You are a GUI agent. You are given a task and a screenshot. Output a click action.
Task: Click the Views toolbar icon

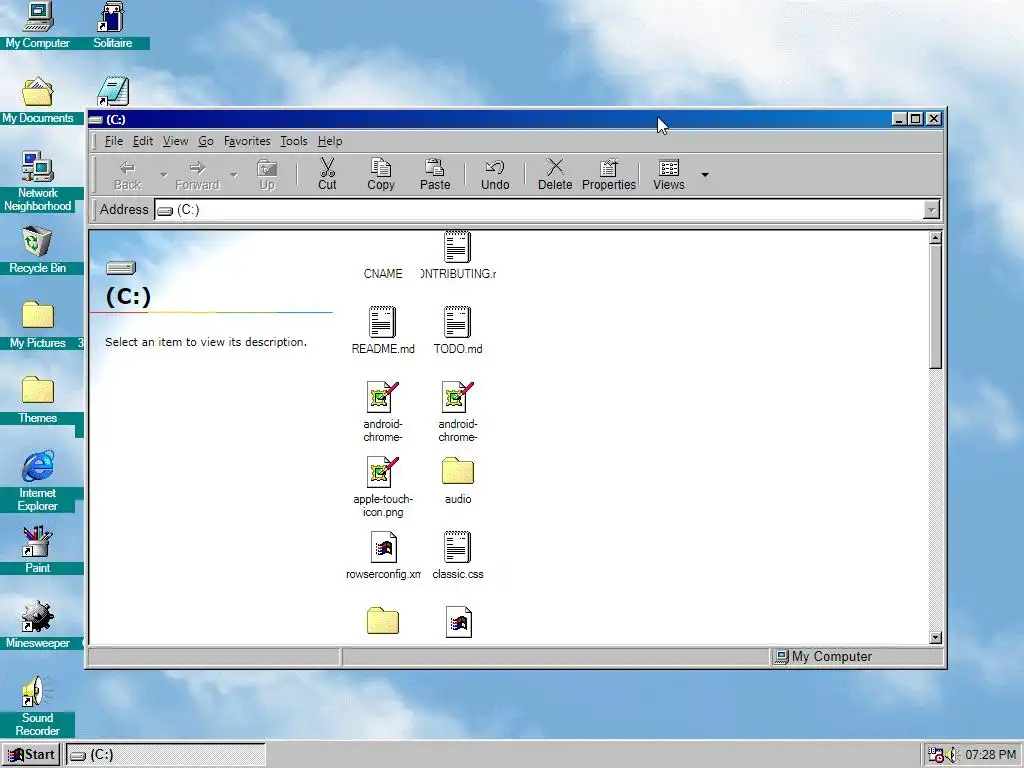pyautogui.click(x=669, y=168)
